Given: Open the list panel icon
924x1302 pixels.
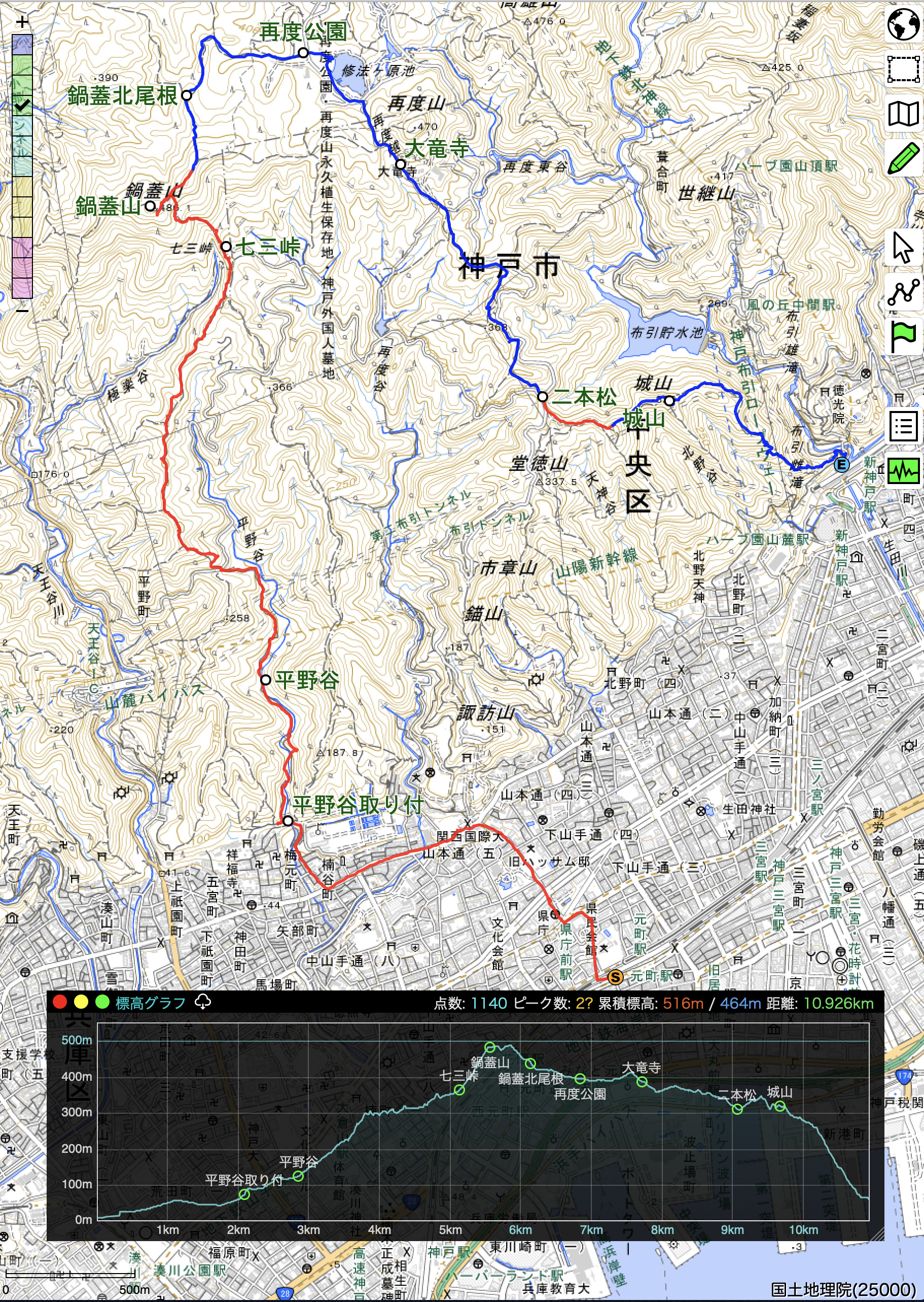Looking at the screenshot, I should point(903,426).
